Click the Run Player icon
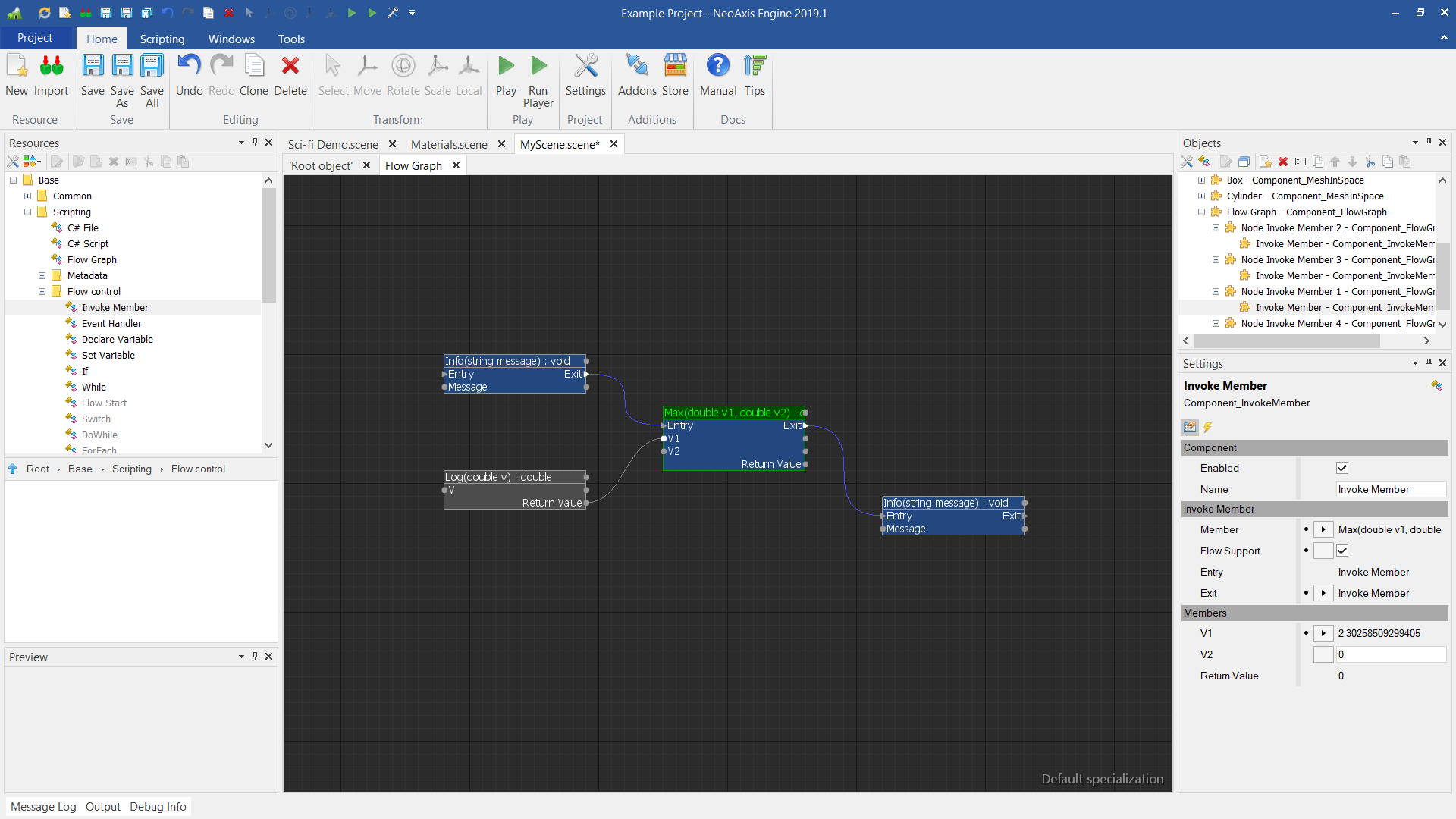The width and height of the screenshot is (1456, 819). 538,67
